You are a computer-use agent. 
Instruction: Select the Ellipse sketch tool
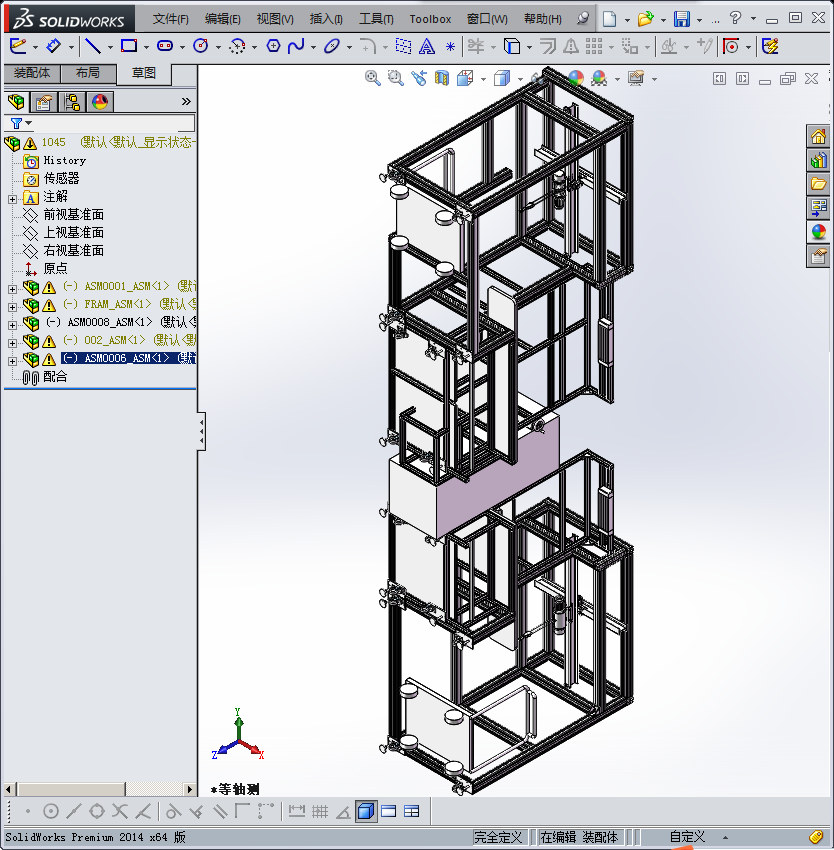331,46
